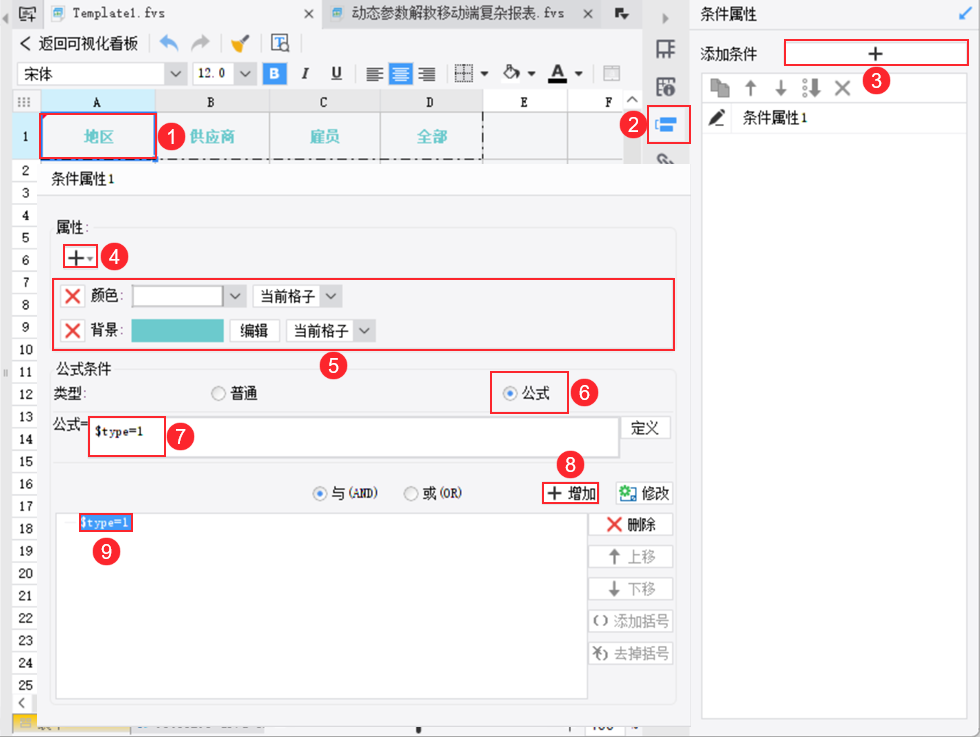Choose the 与(AND) radio option
Image resolution: width=980 pixels, height=737 pixels.
coord(319,493)
